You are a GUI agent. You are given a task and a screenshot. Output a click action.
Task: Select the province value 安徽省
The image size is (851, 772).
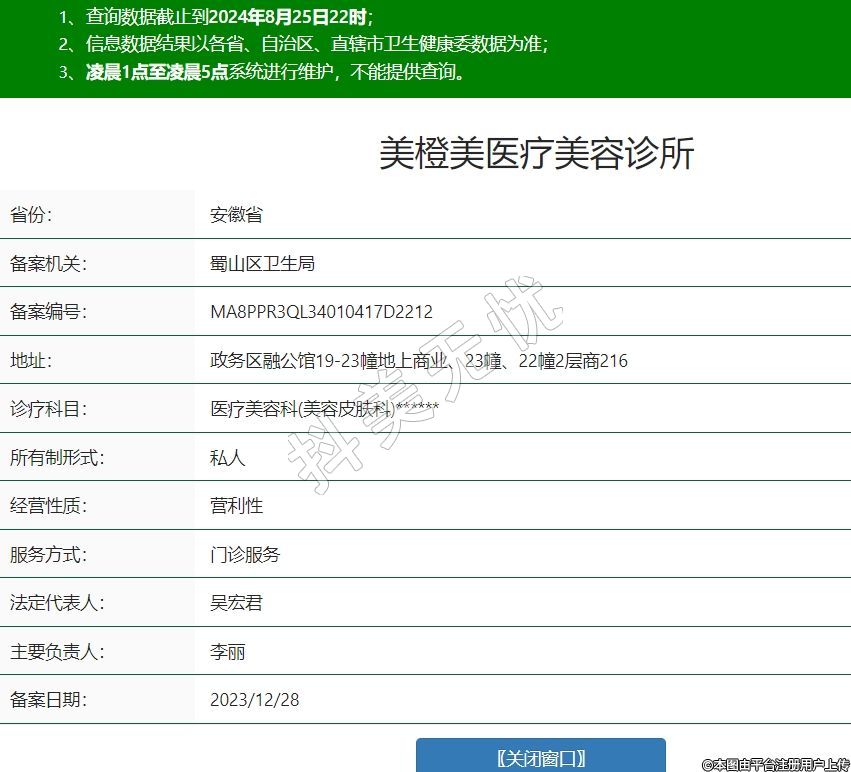(x=236, y=215)
